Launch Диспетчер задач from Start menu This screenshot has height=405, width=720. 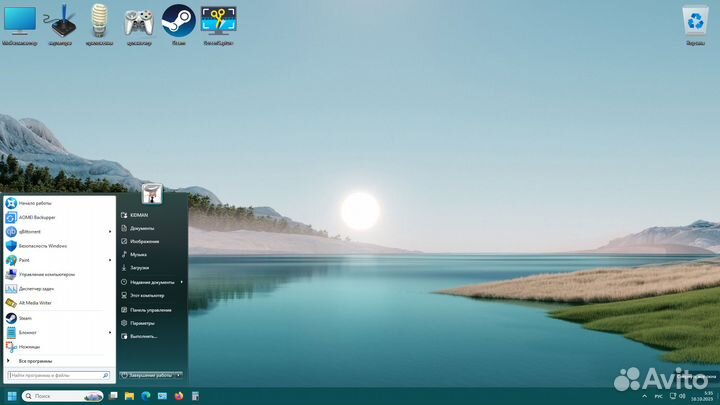[x=39, y=288]
